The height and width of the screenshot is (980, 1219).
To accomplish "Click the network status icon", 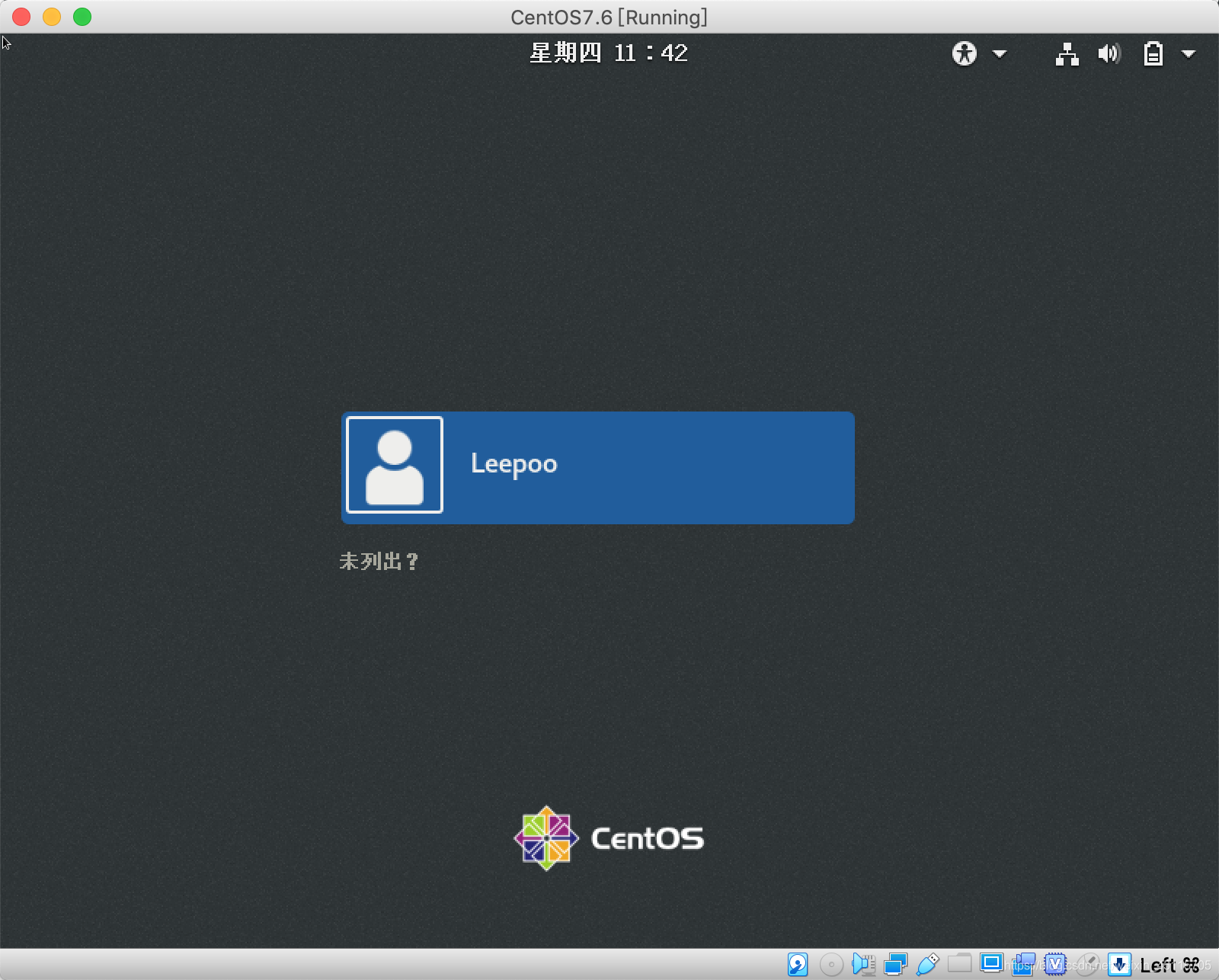I will pyautogui.click(x=1067, y=53).
